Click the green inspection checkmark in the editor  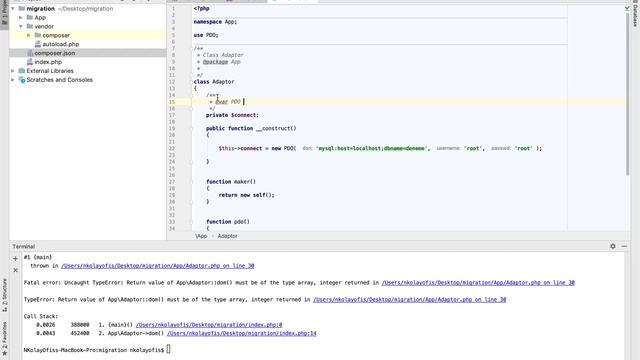(x=627, y=8)
